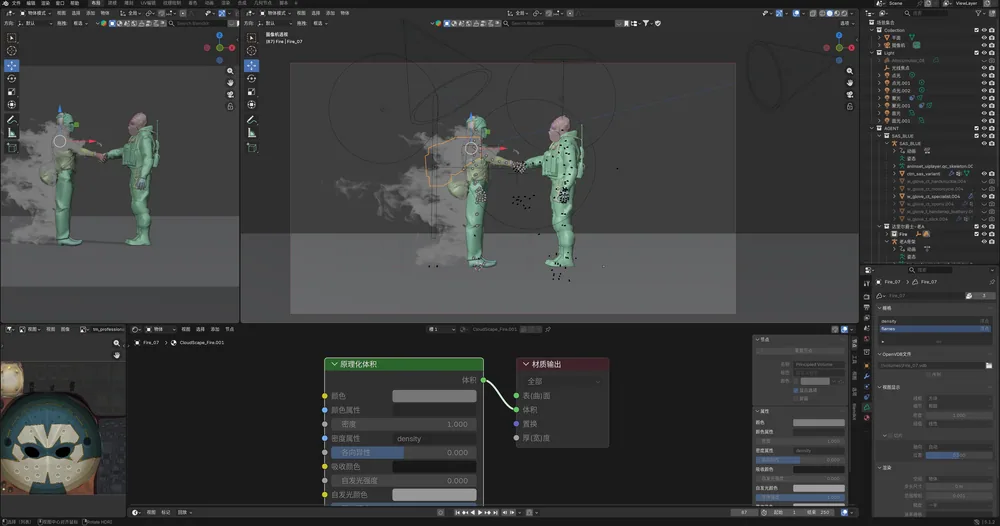The width and height of the screenshot is (1000, 526).
Task: Collapse the 材质输出 node via chevron
Action: point(526,364)
